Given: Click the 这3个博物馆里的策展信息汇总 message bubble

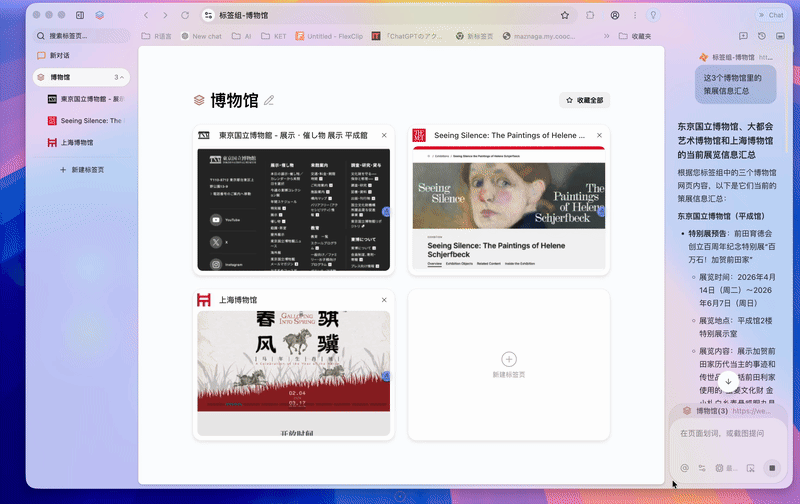Looking at the screenshot, I should pyautogui.click(x=735, y=84).
